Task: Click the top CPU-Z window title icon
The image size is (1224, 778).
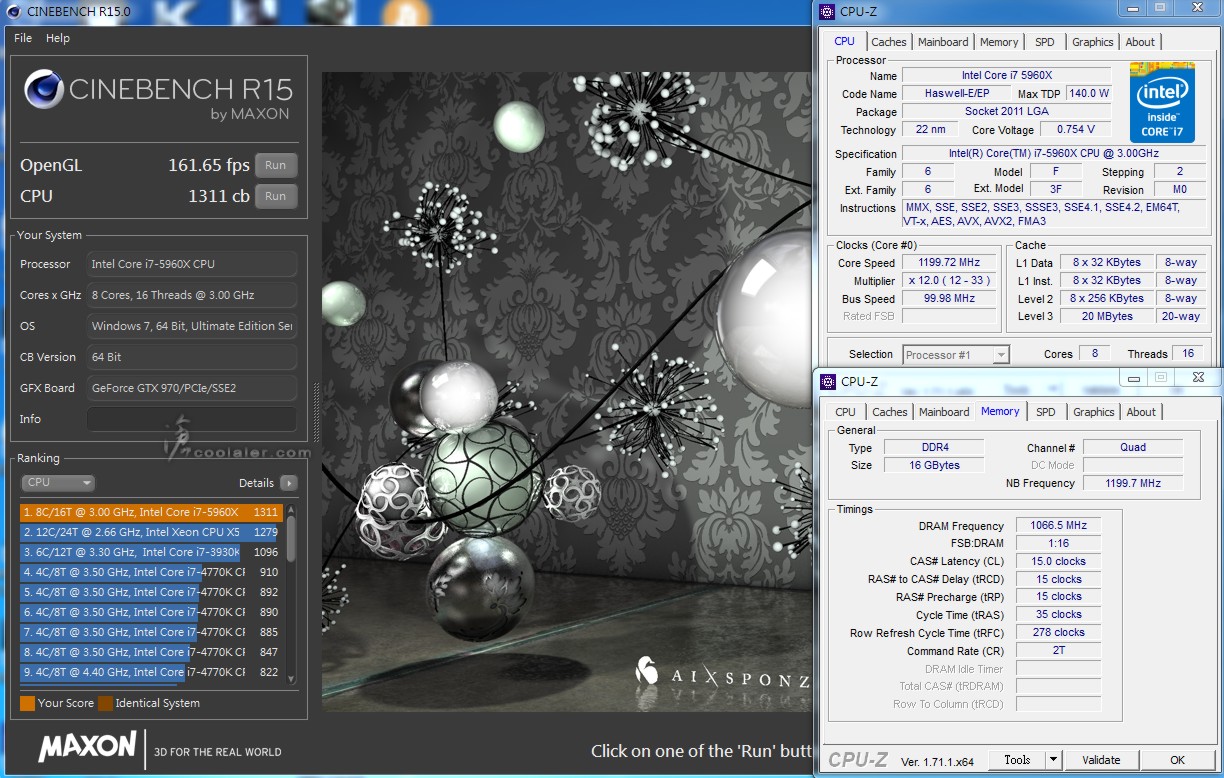Action: tap(826, 12)
